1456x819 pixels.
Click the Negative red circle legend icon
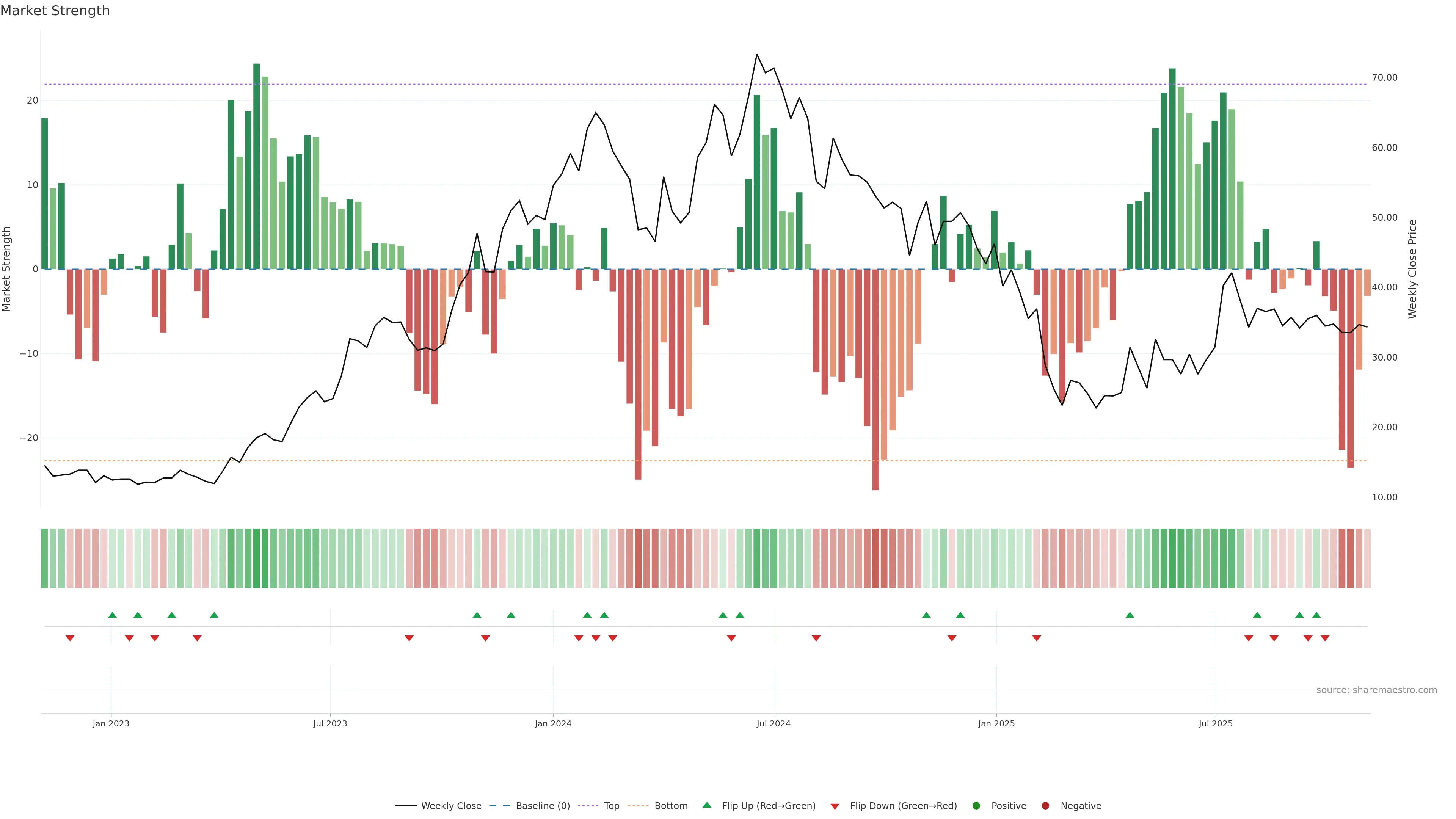[1045, 805]
